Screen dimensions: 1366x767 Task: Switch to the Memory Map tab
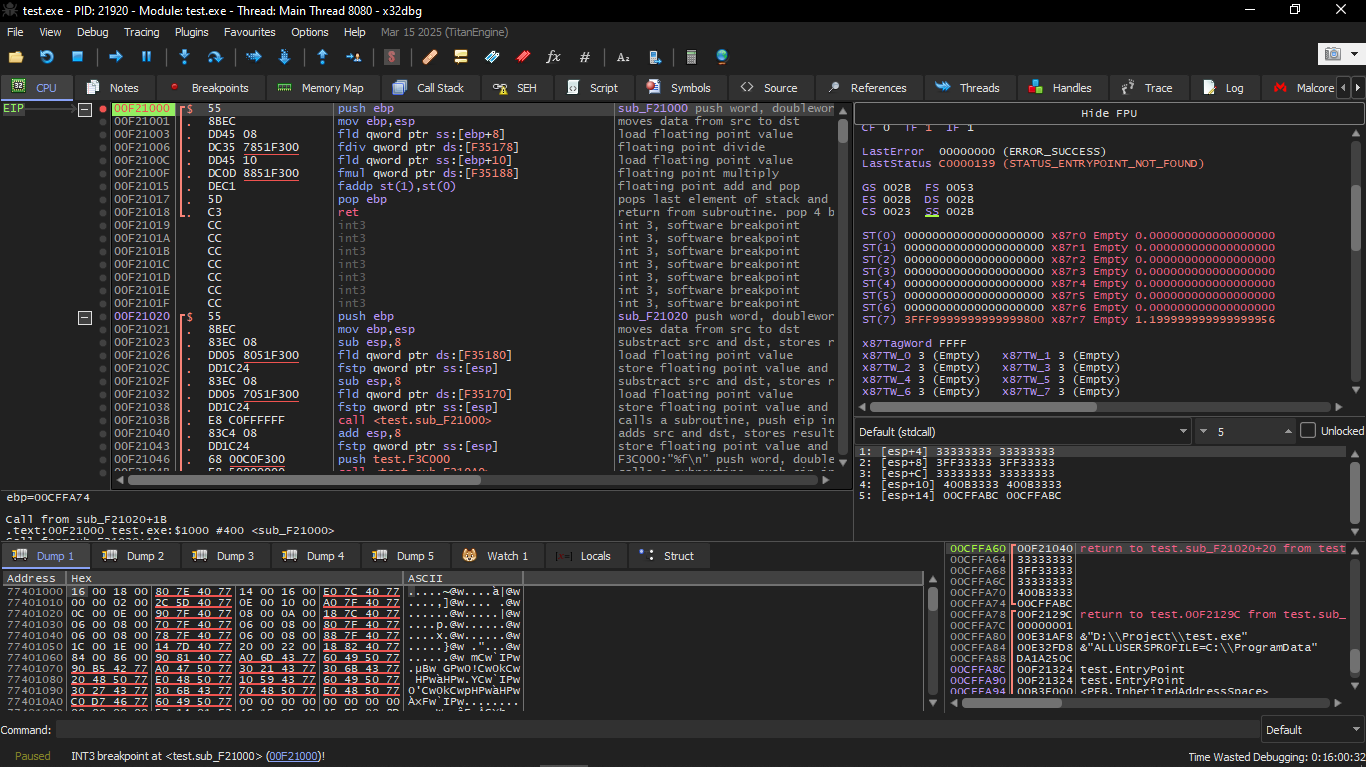[322, 88]
